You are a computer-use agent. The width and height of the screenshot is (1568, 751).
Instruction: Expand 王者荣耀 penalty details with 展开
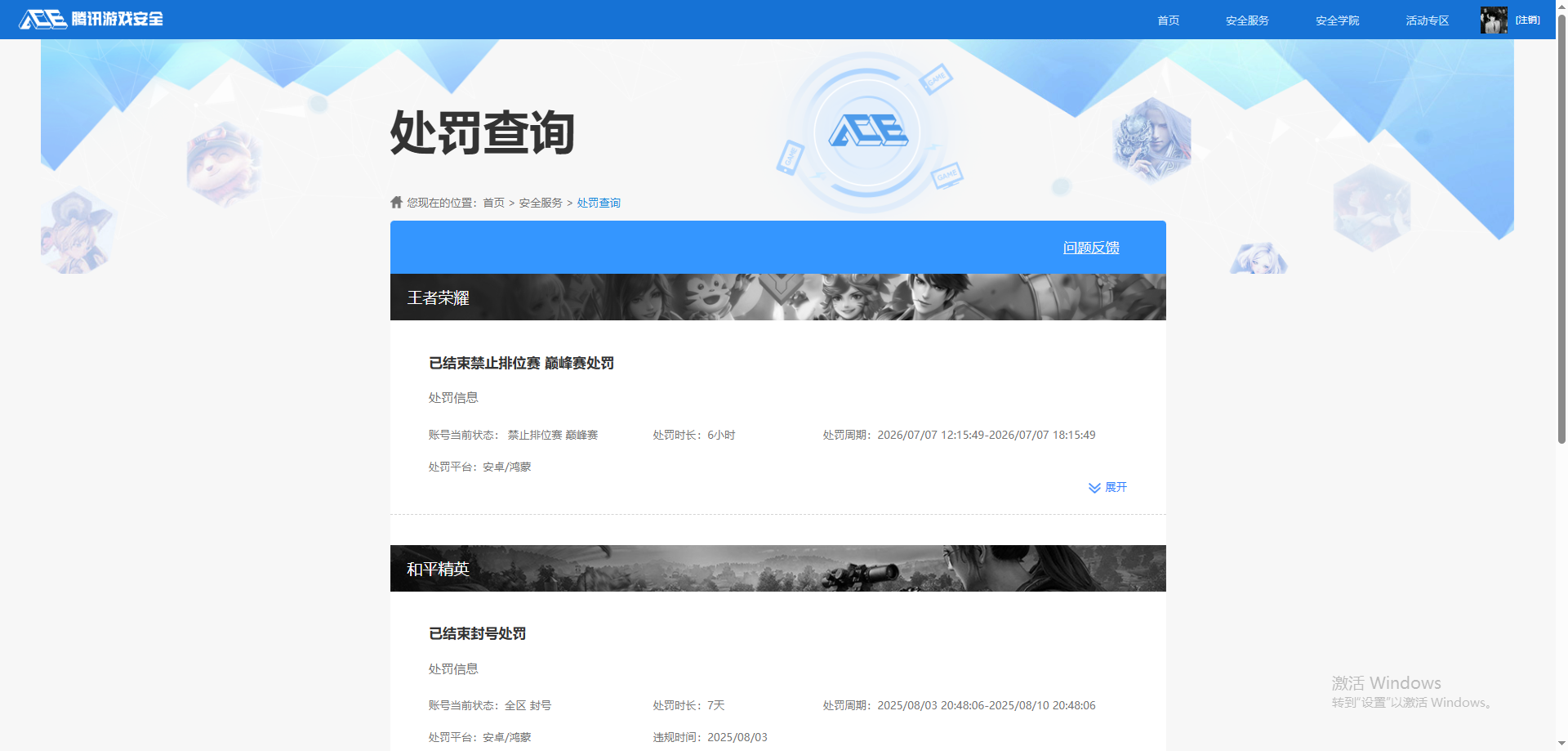tap(1108, 487)
